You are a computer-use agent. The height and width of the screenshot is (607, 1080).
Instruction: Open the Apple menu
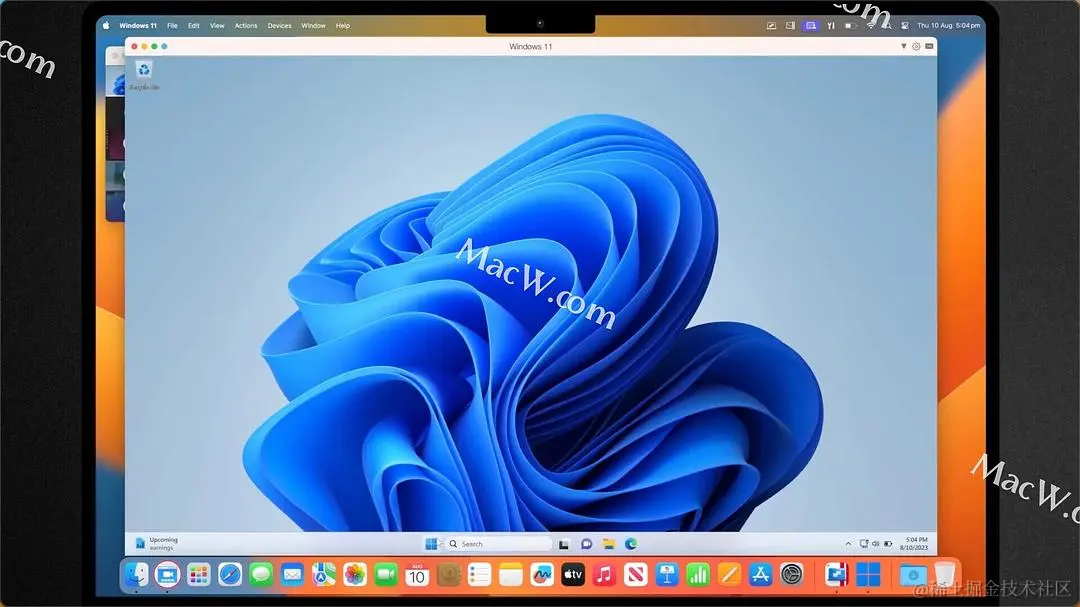coord(106,25)
